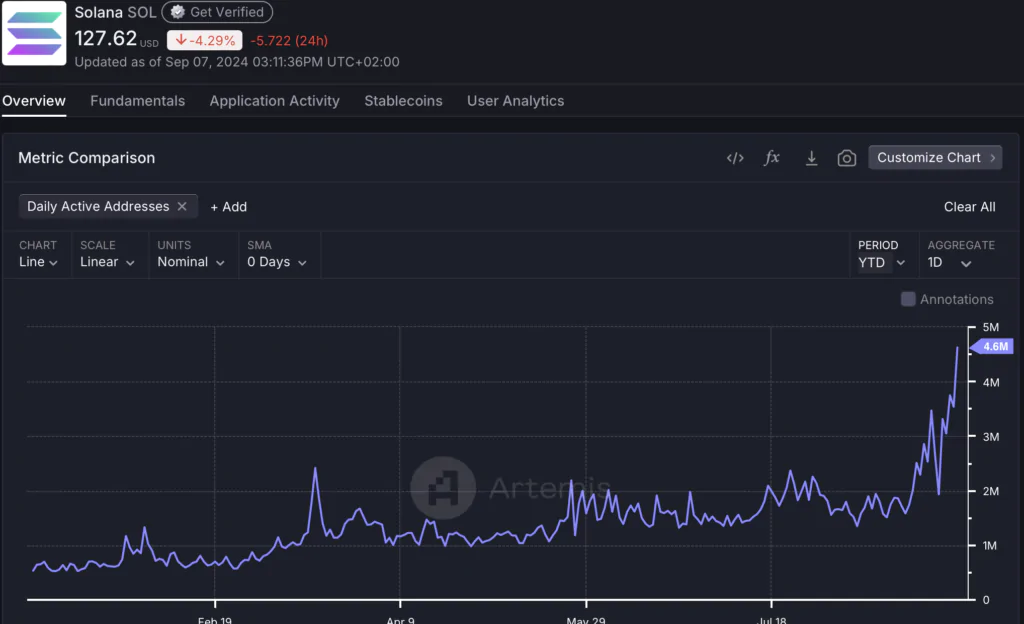Click the Solana SOL name text

pos(115,12)
